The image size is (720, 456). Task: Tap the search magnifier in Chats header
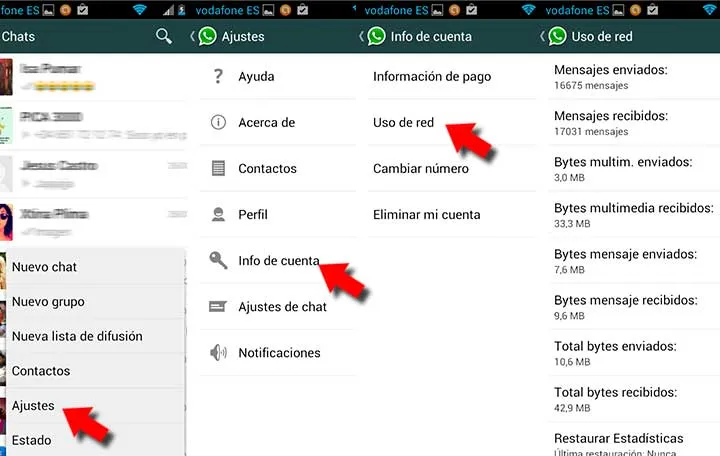click(164, 36)
